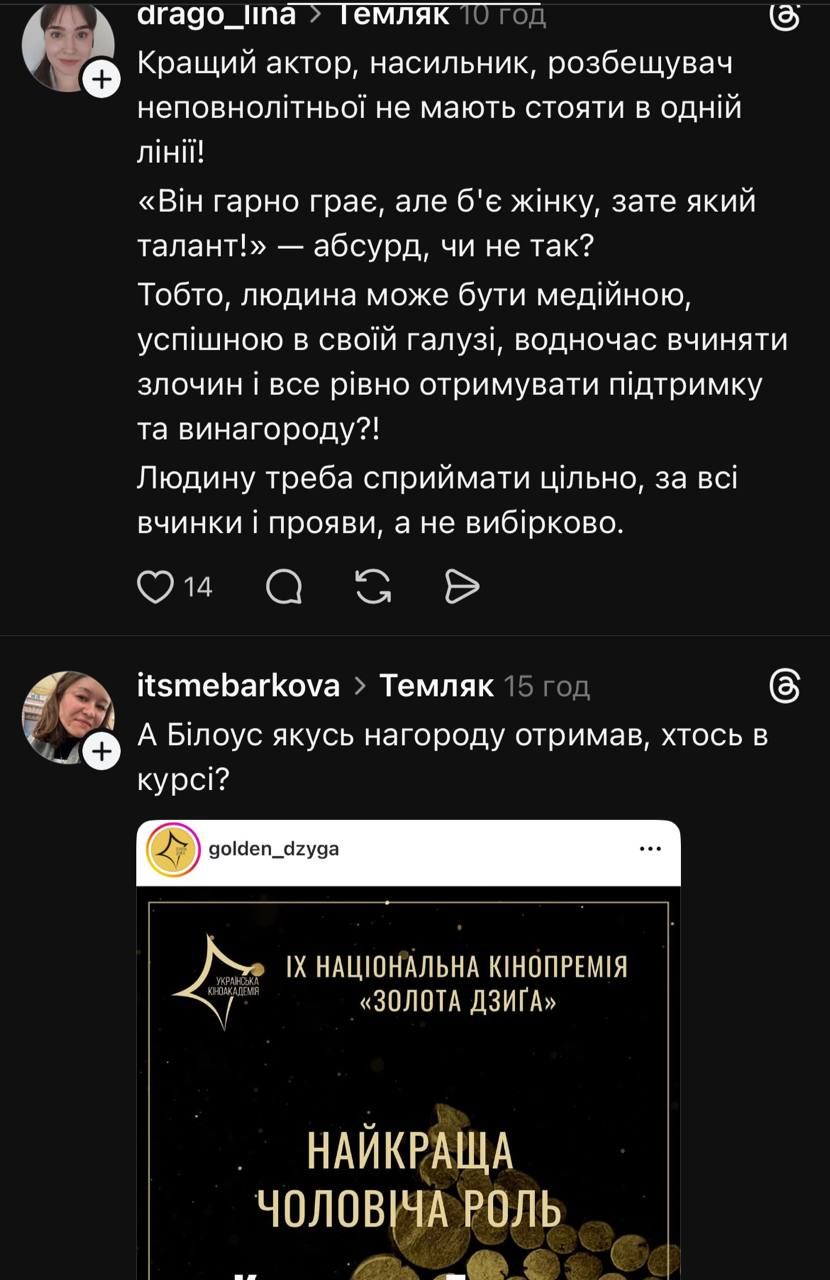Viewport: 830px width, 1280px height.
Task: Tap the 15 год timestamp
Action: [546, 687]
